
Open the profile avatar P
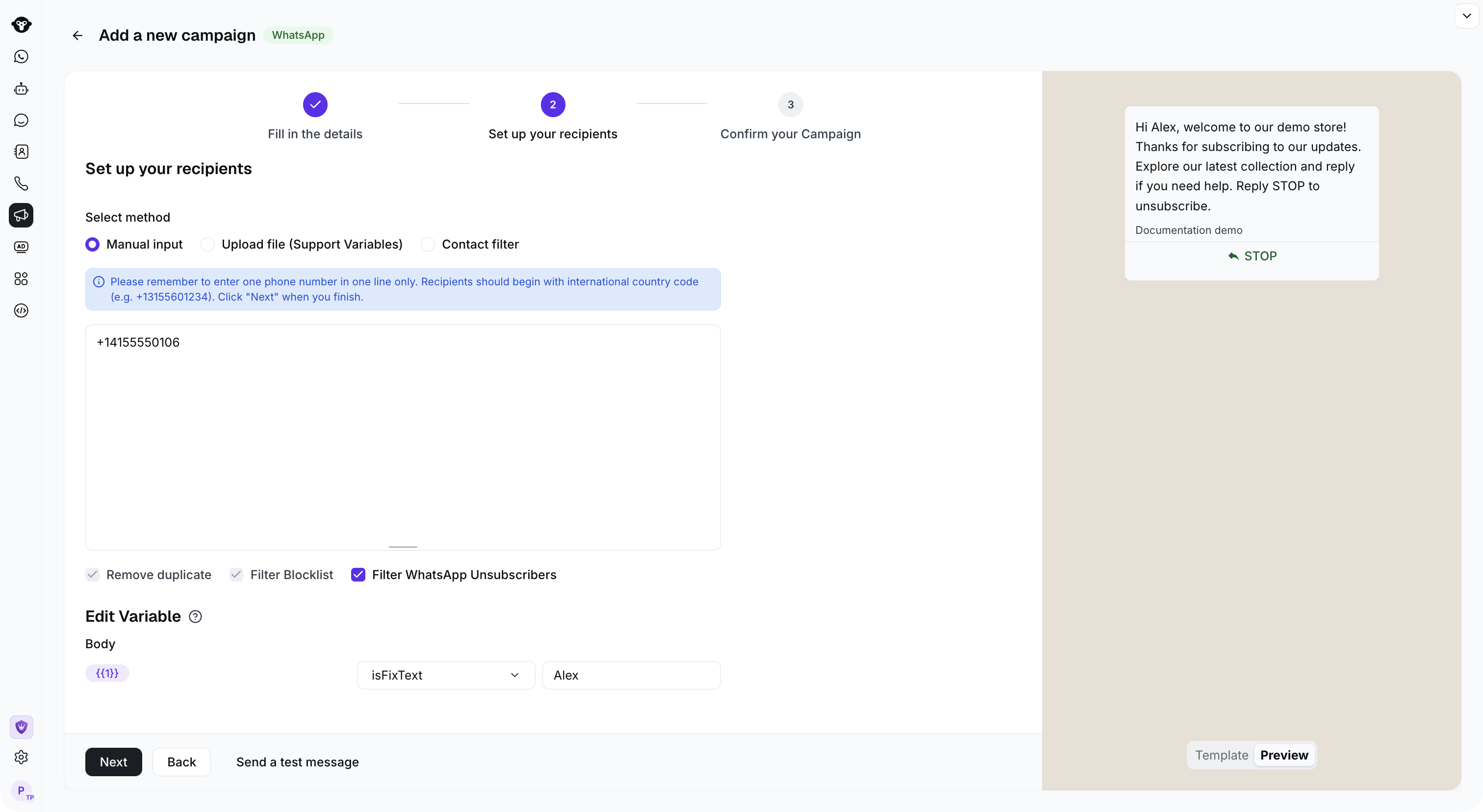(x=22, y=791)
